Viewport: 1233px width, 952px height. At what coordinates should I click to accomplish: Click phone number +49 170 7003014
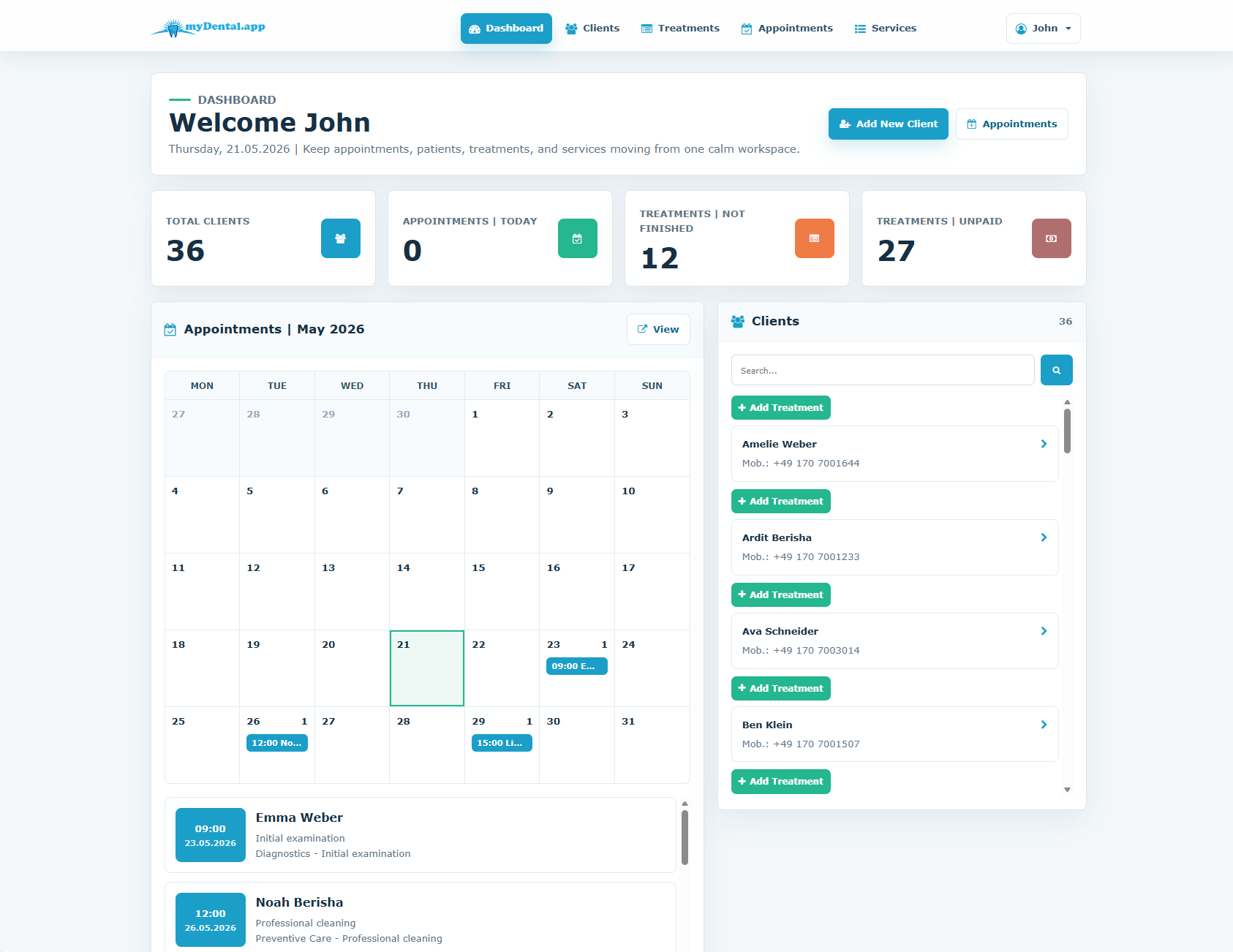coord(816,651)
